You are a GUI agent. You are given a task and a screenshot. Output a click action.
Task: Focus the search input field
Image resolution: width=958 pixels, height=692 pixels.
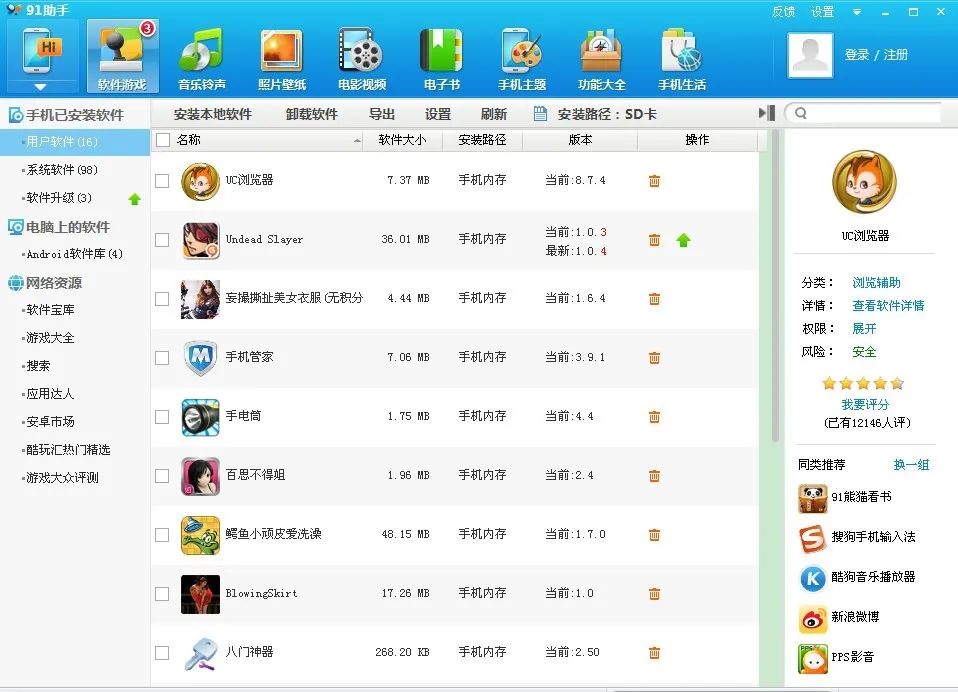pyautogui.click(x=863, y=113)
